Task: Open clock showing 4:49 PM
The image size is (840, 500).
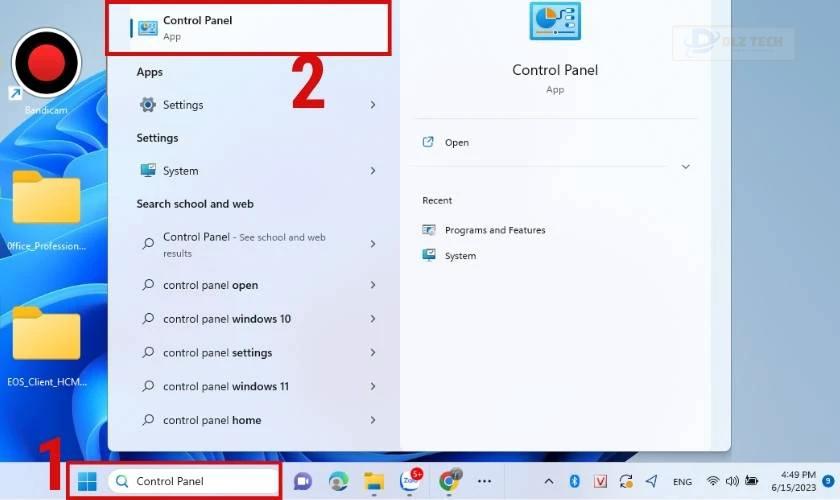Action: pyautogui.click(x=793, y=481)
